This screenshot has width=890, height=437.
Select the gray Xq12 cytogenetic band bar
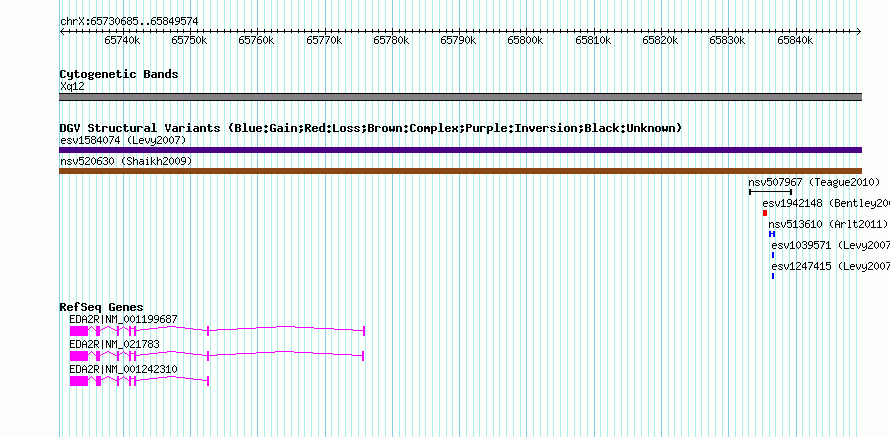tap(460, 97)
